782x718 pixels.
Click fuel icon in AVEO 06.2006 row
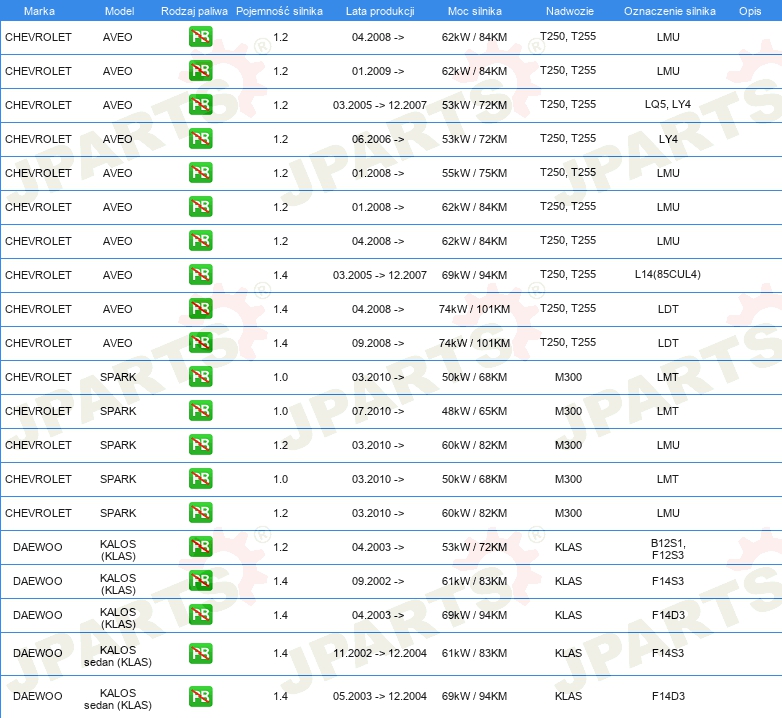pos(200,139)
